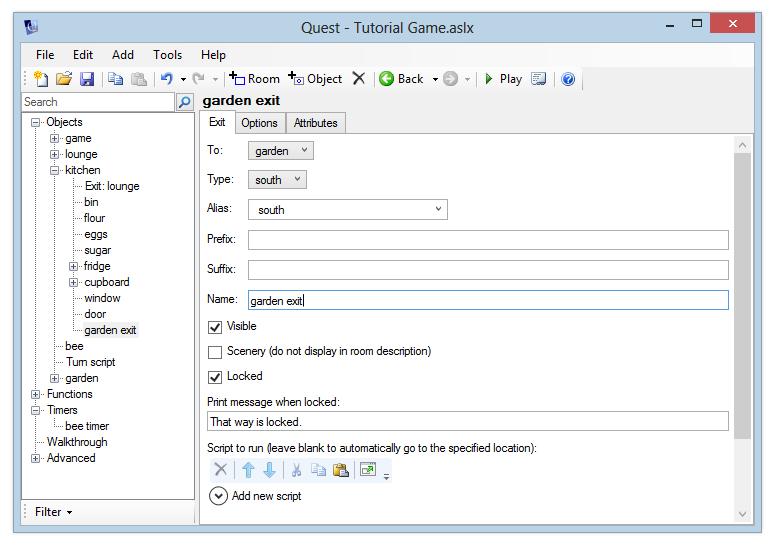
Task: Expand the fridge tree node
Action: coord(73,266)
